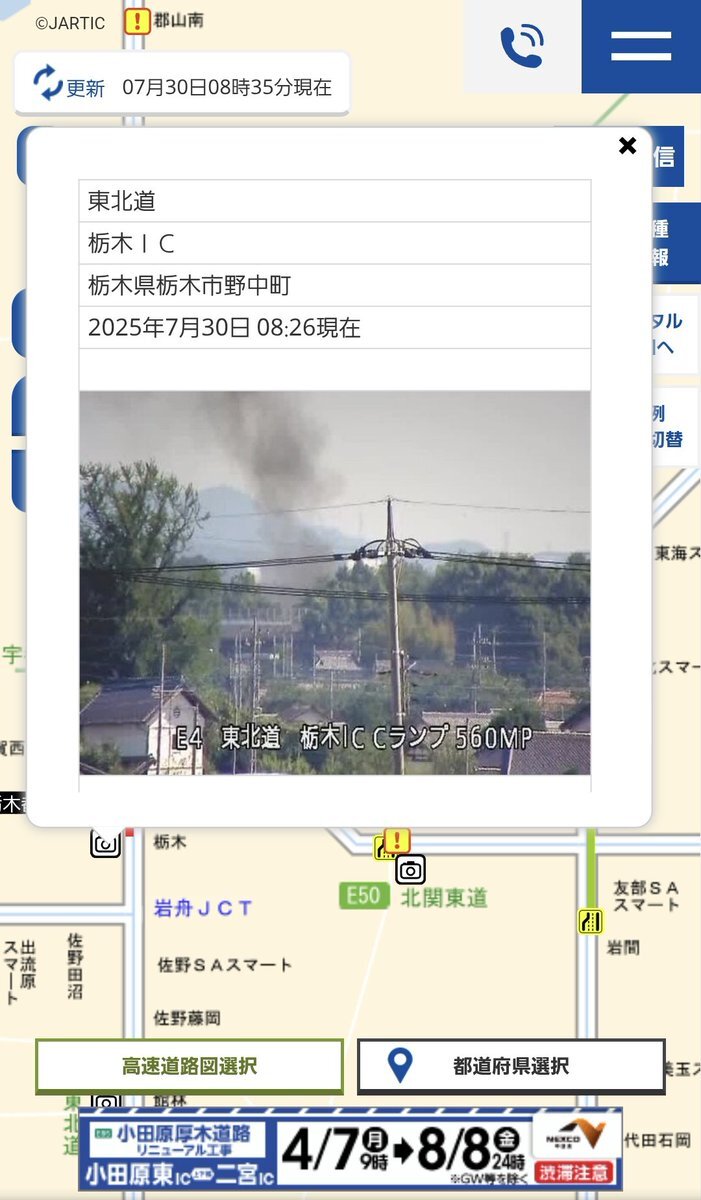Viewport: 701px width, 1200px height.
Task: Select 岩舟JCT on the map
Action: [203, 908]
